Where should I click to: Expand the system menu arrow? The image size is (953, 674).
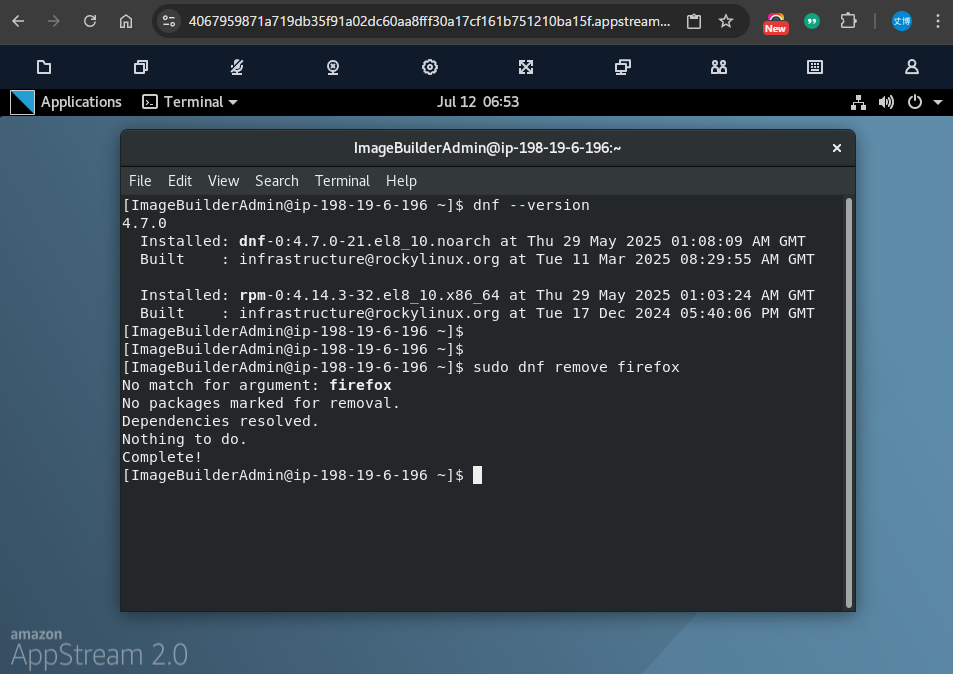pyautogui.click(x=938, y=102)
